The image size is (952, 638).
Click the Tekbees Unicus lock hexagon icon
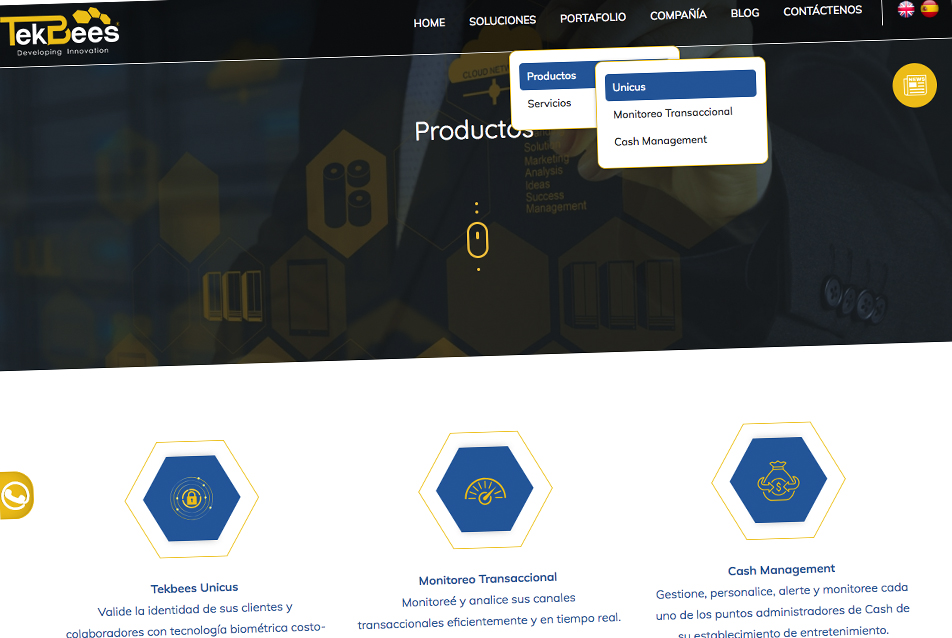(191, 498)
